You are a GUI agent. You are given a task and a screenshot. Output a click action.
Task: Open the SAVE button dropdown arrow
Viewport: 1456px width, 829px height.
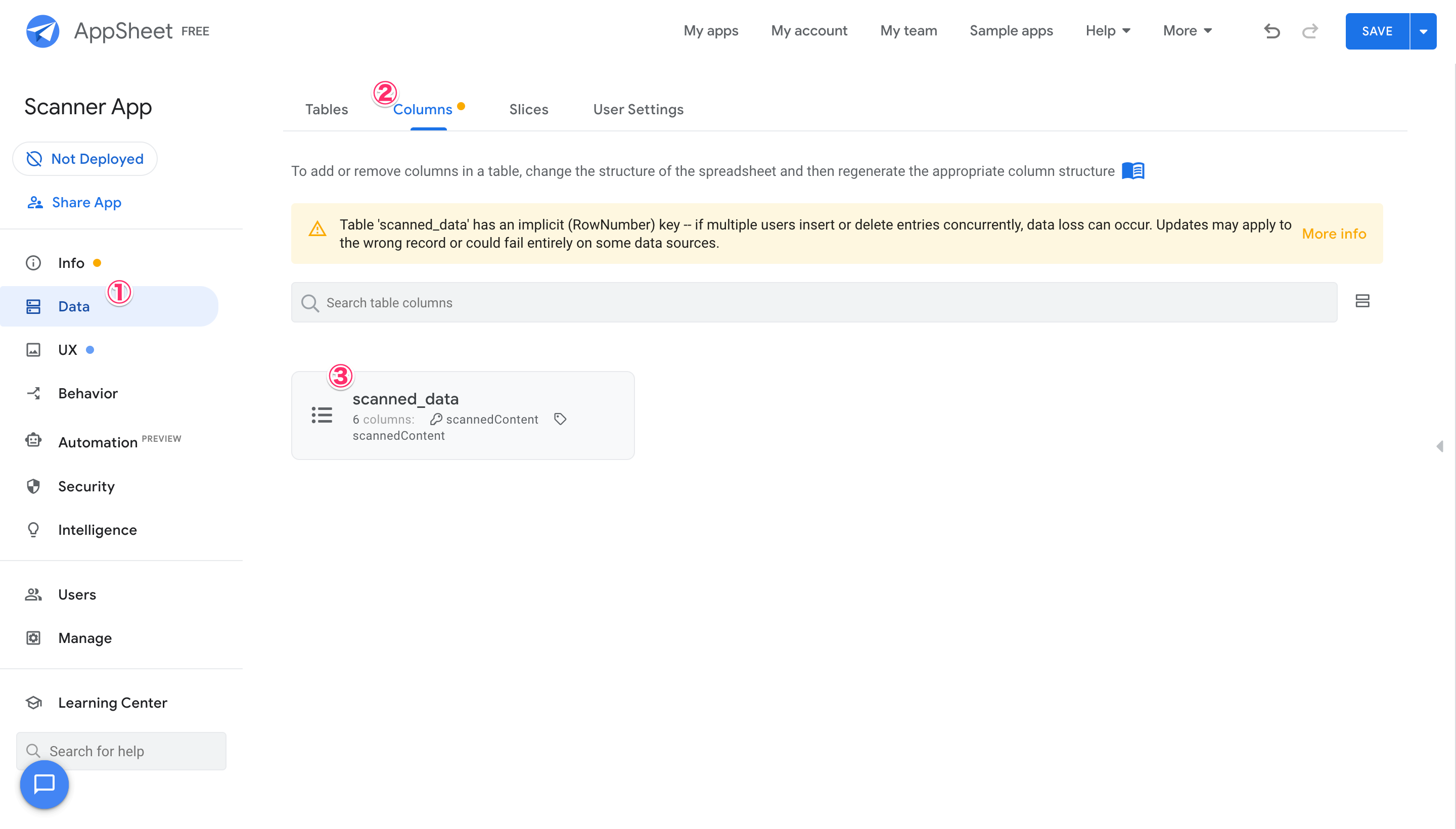click(1423, 31)
